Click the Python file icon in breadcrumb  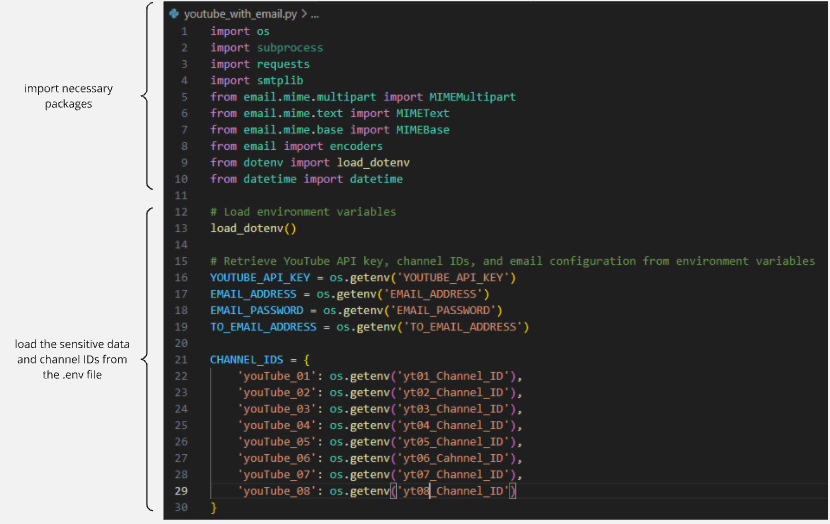174,14
